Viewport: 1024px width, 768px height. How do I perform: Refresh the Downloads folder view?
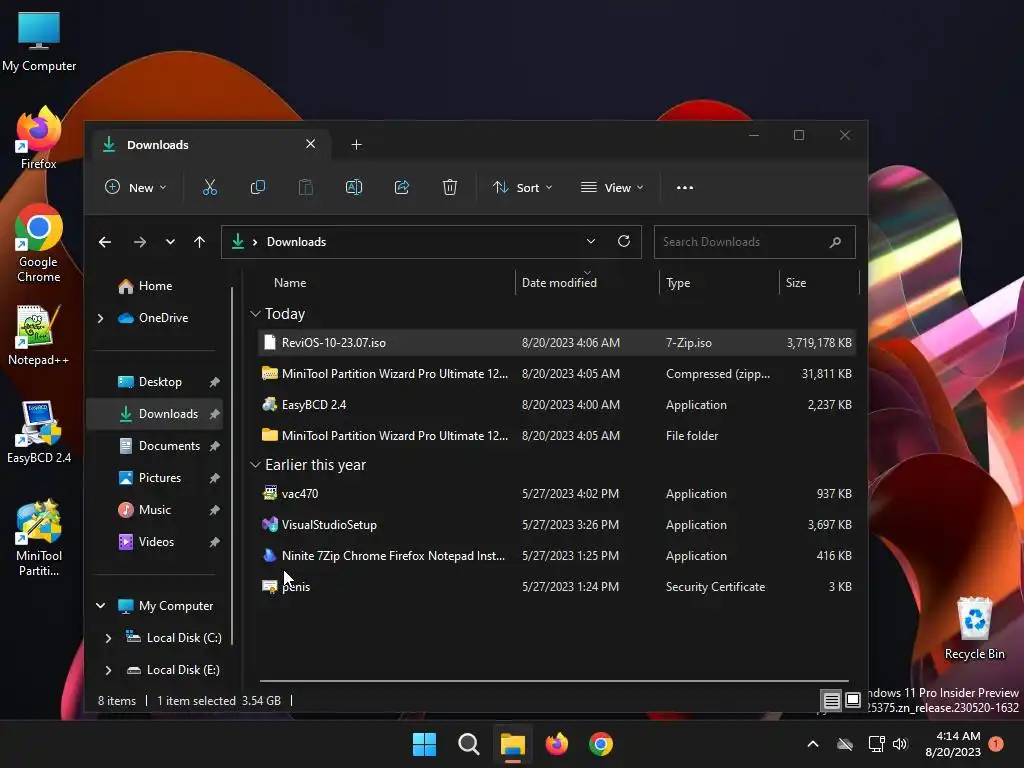coord(624,242)
